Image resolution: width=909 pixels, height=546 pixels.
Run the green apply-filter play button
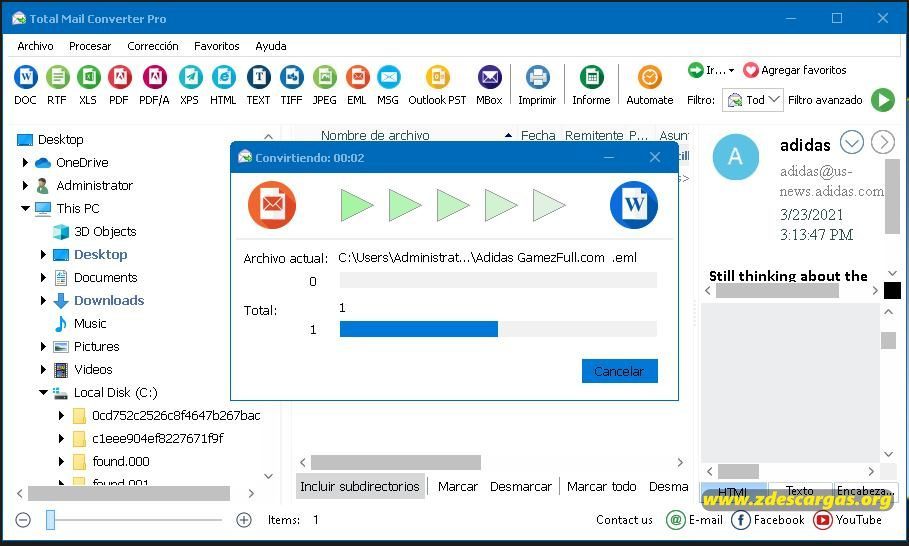pos(883,100)
